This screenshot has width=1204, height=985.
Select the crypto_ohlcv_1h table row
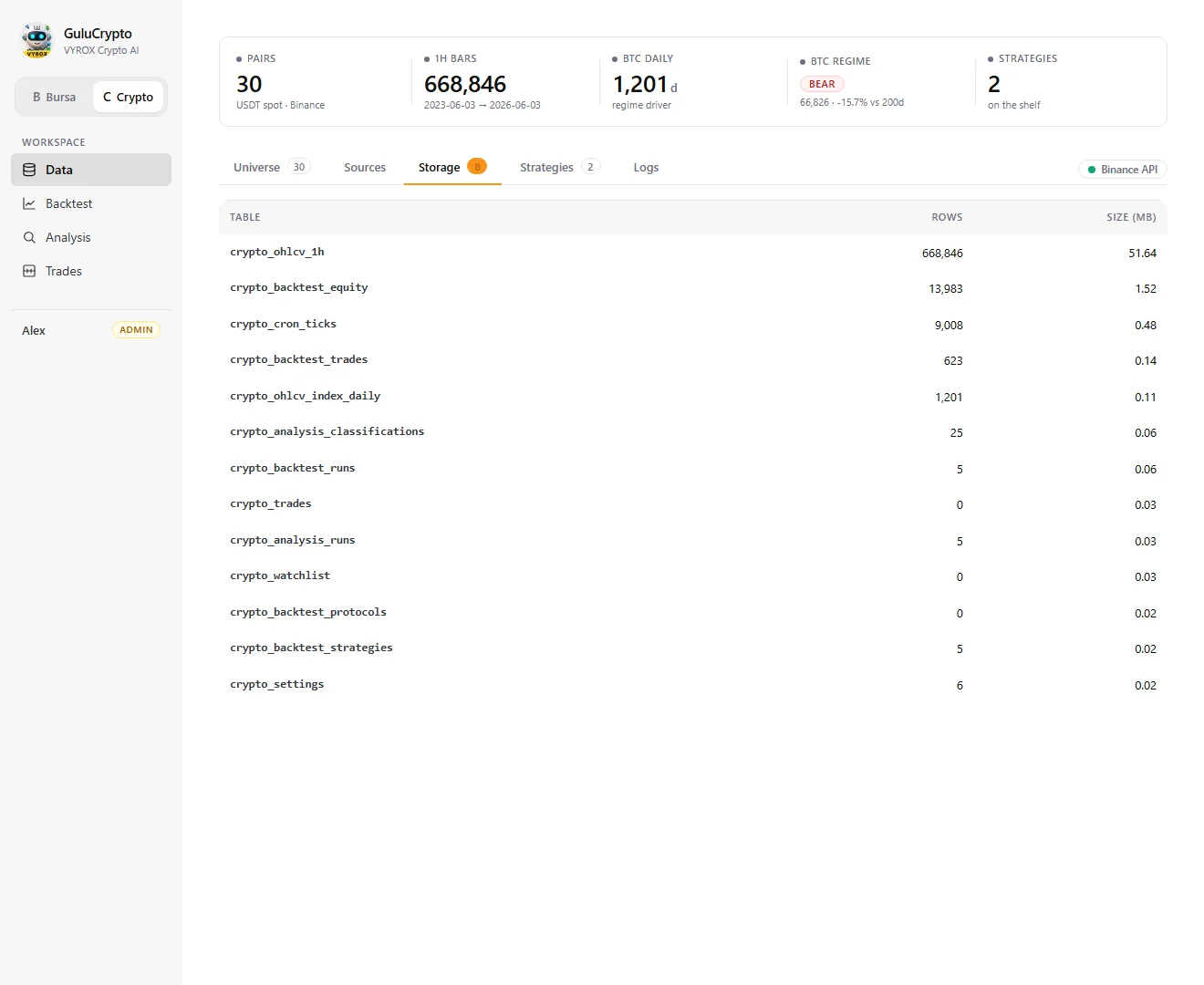pos(693,253)
